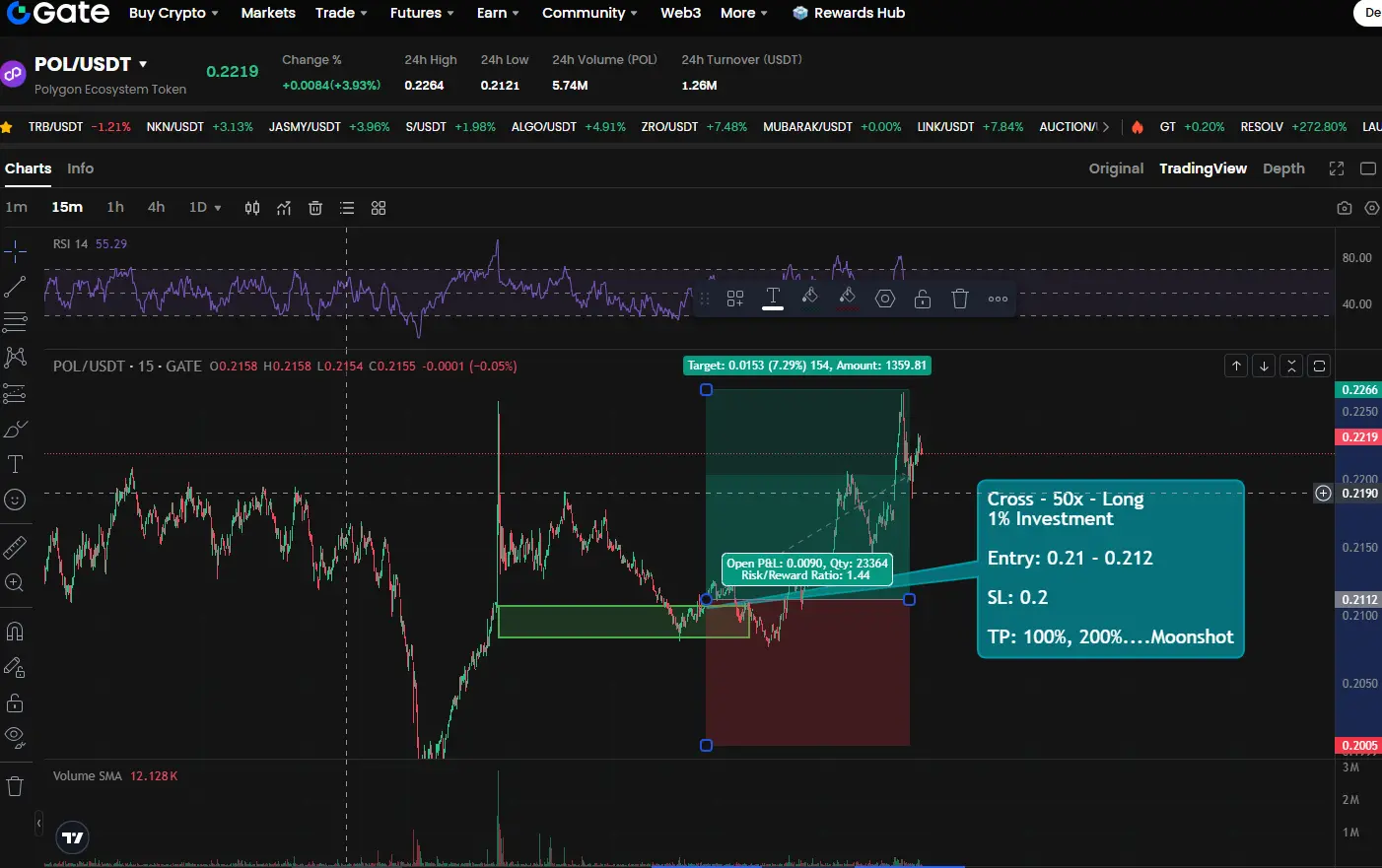Select the Charts tab

[28, 168]
